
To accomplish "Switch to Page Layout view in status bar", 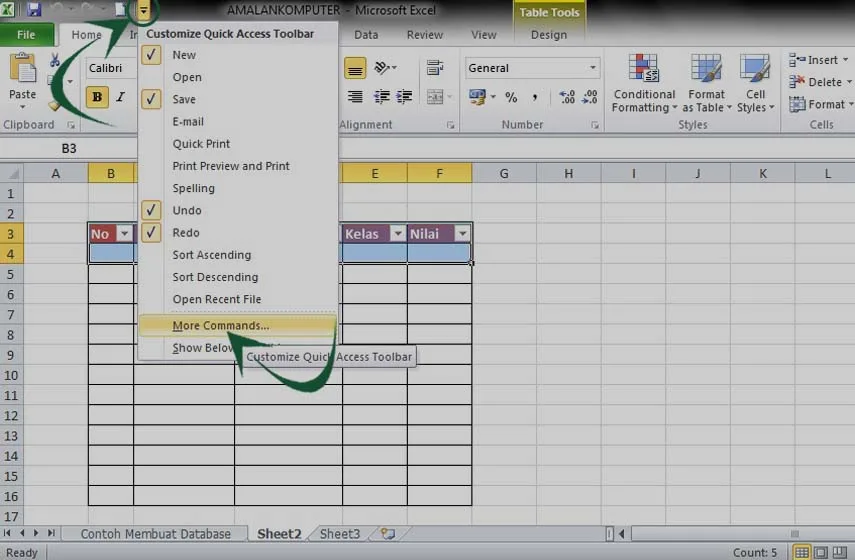I will point(821,552).
